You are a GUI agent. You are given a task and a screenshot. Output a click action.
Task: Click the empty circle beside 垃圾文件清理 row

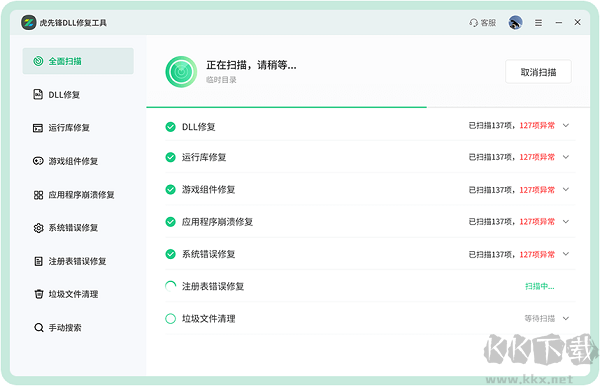tap(170, 318)
